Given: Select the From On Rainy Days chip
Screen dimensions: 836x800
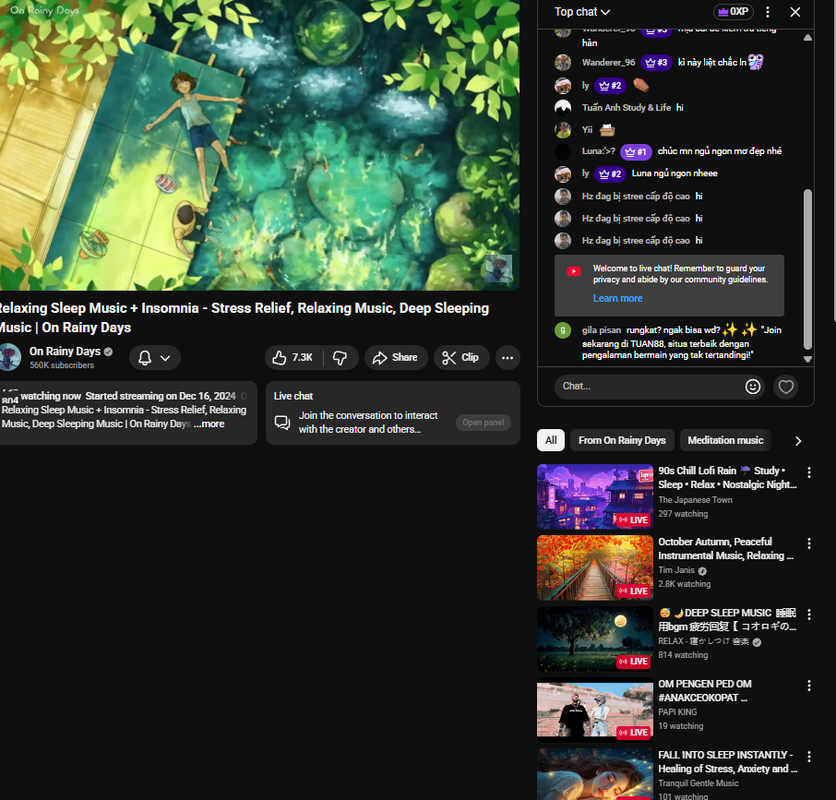Looking at the screenshot, I should 622,441.
